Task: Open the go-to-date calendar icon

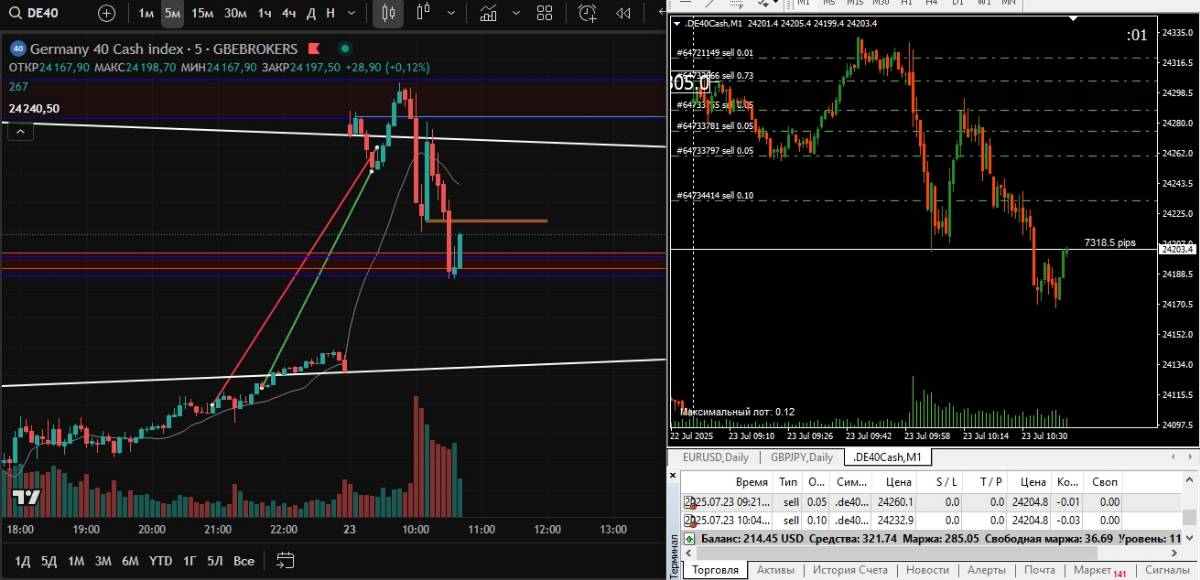Action: coord(285,559)
